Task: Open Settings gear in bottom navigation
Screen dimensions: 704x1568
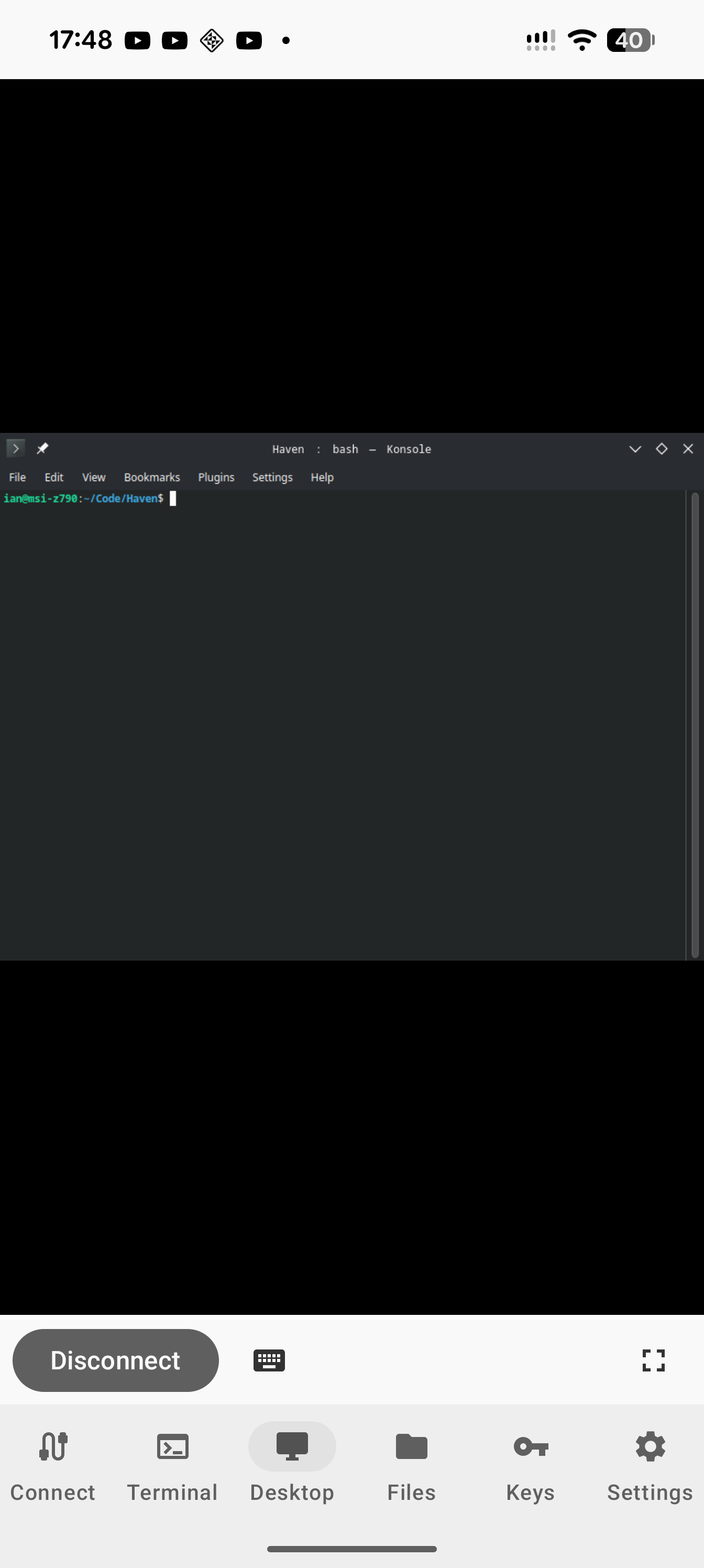Action: (650, 1447)
